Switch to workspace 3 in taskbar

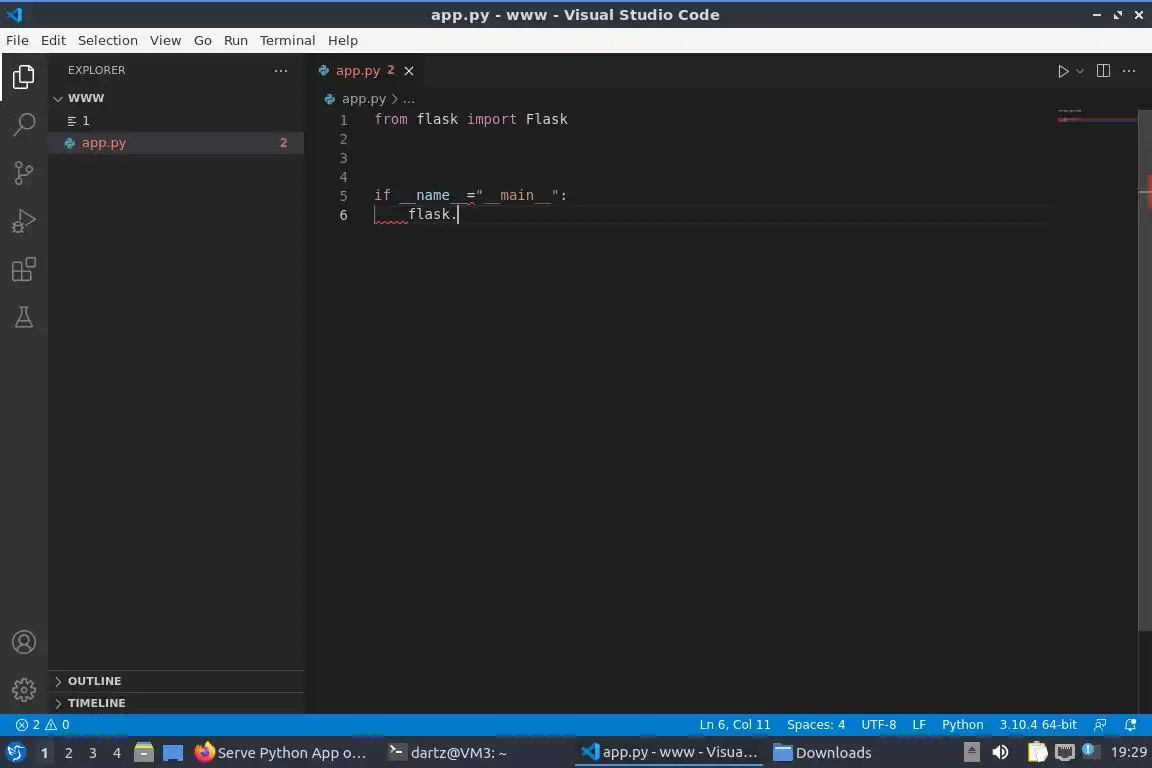93,753
